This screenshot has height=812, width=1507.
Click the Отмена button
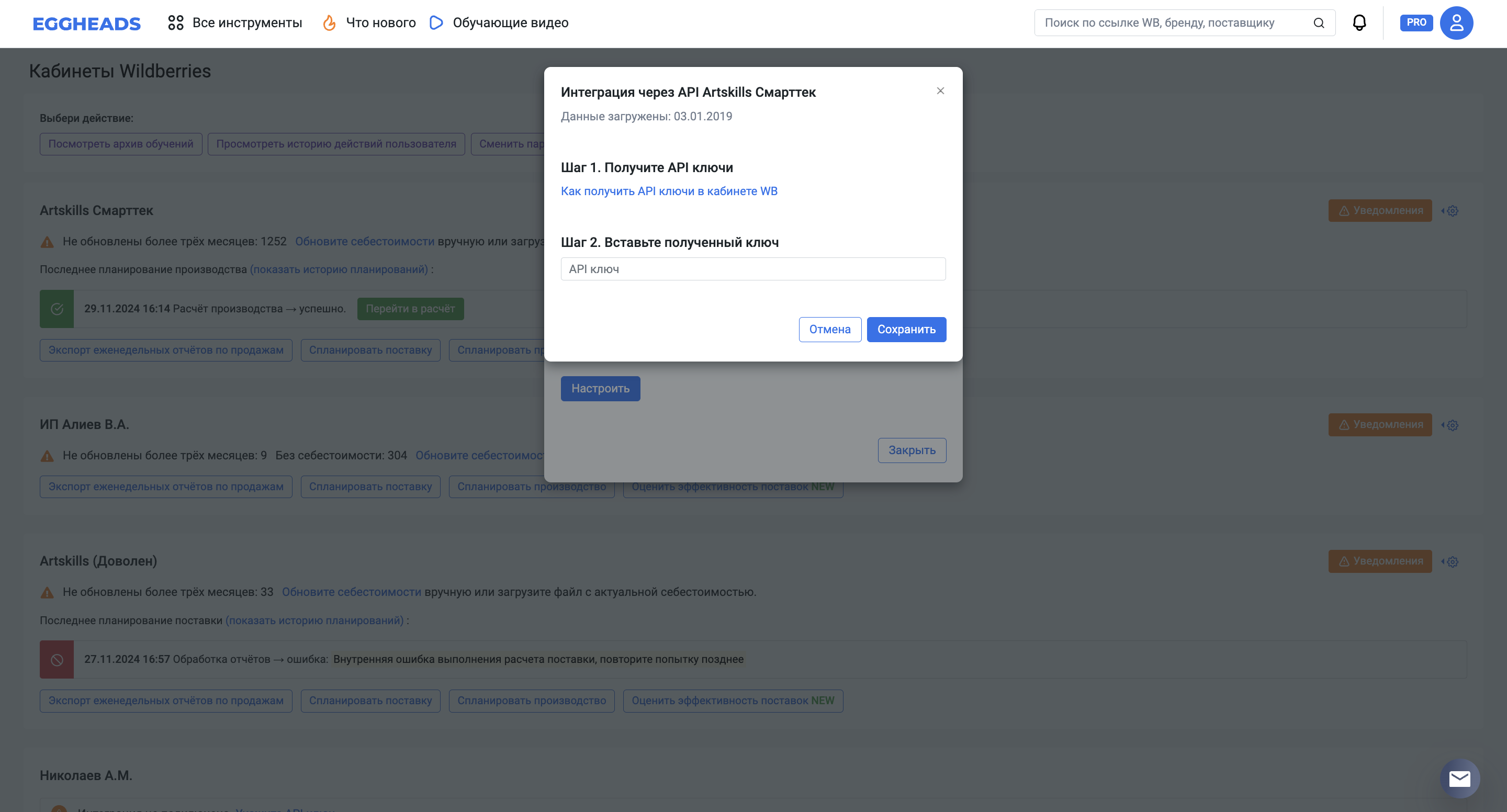coord(829,330)
